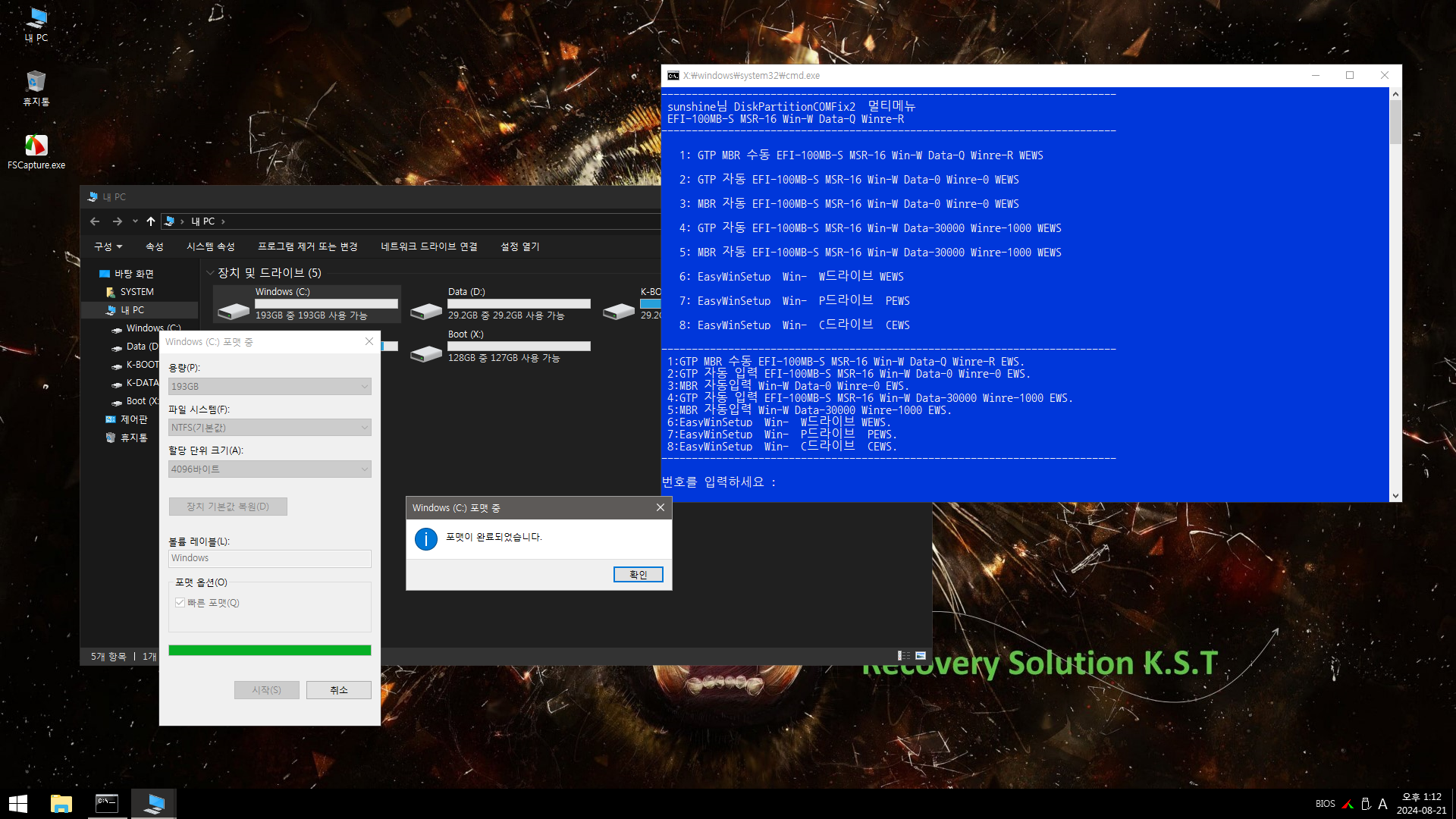This screenshot has height=819, width=1456.
Task: Click 속성 in explorer toolbar
Action: (x=155, y=246)
